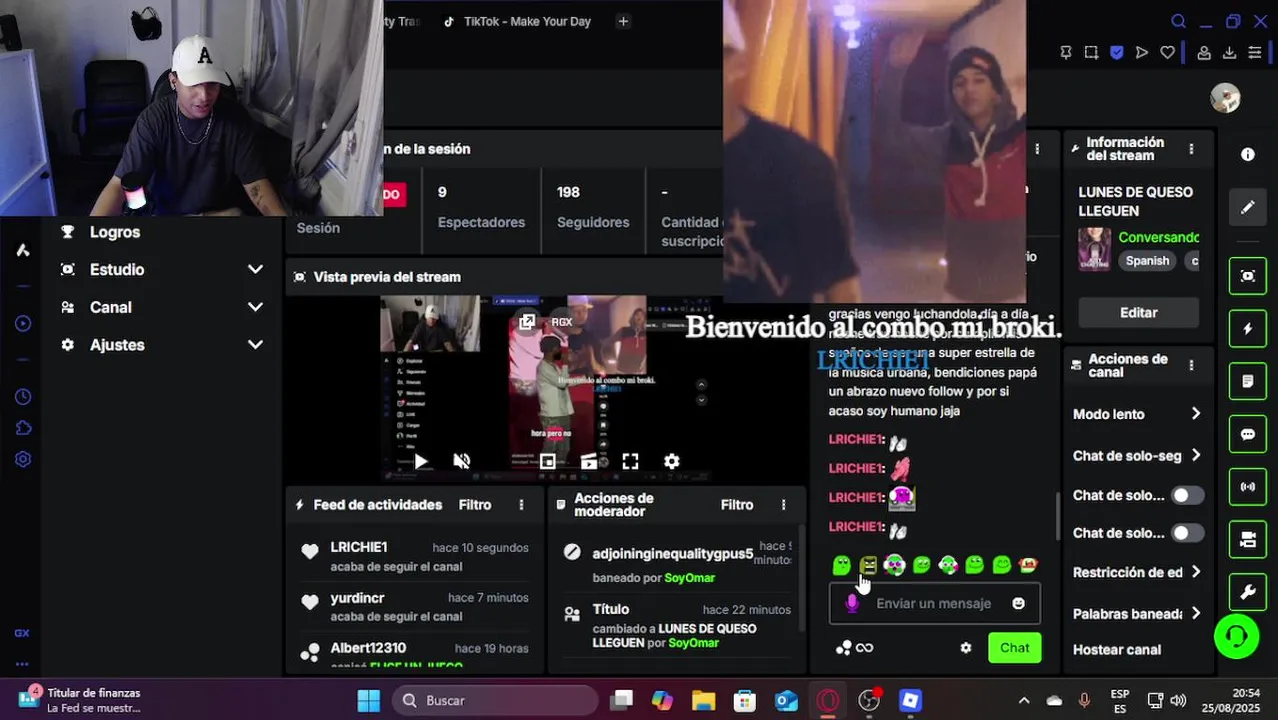The image size is (1278, 720).
Task: Open browser sidebar history clock icon
Action: click(23, 397)
